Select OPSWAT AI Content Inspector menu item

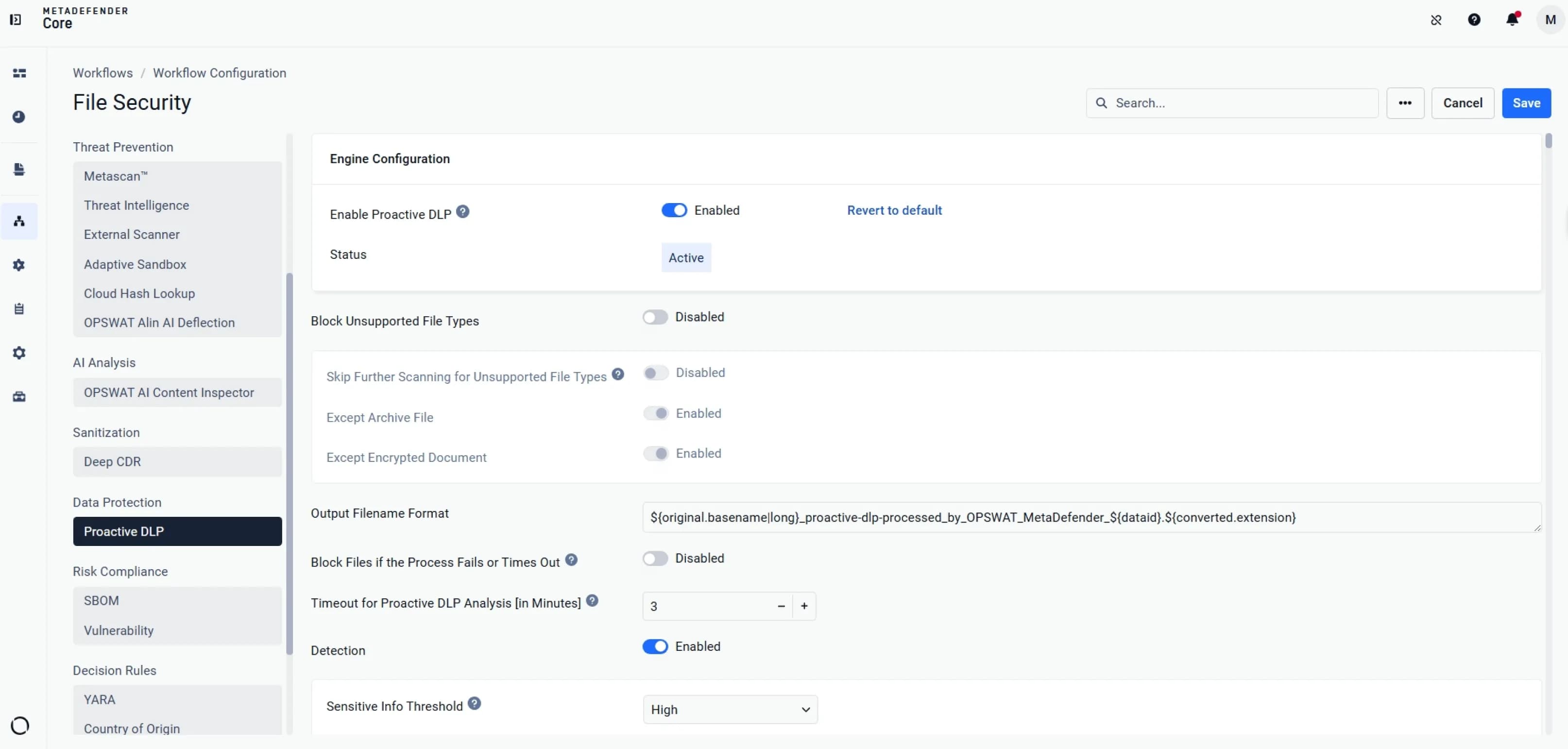(177, 392)
